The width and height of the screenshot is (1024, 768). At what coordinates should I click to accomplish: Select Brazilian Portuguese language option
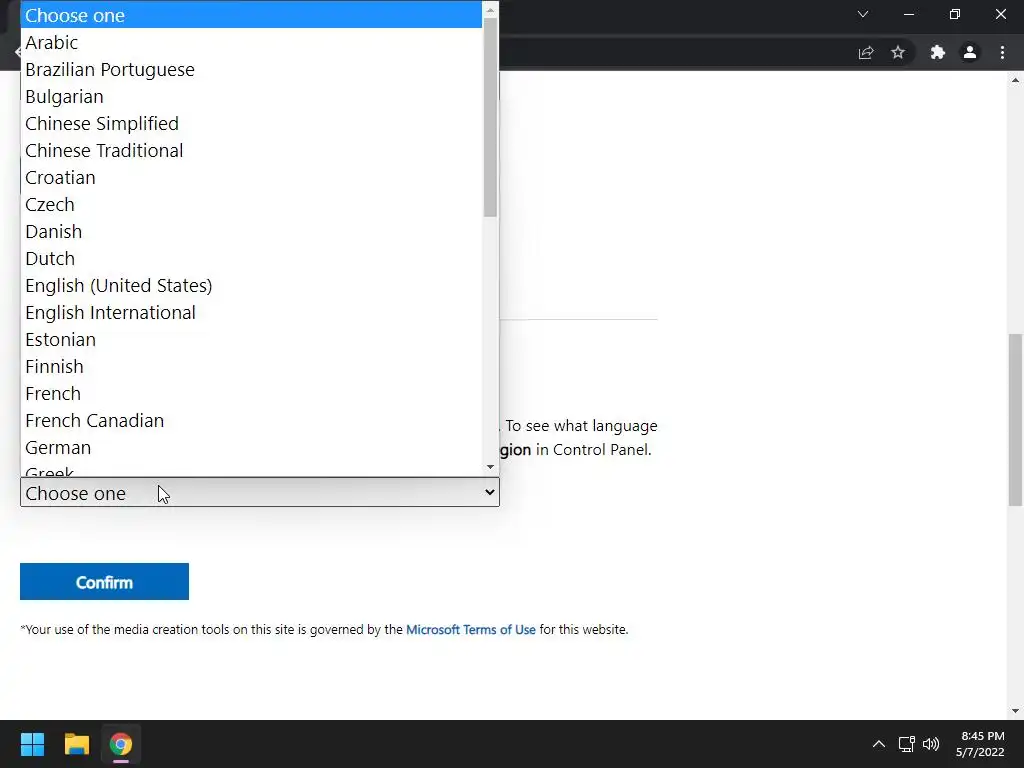point(251,69)
